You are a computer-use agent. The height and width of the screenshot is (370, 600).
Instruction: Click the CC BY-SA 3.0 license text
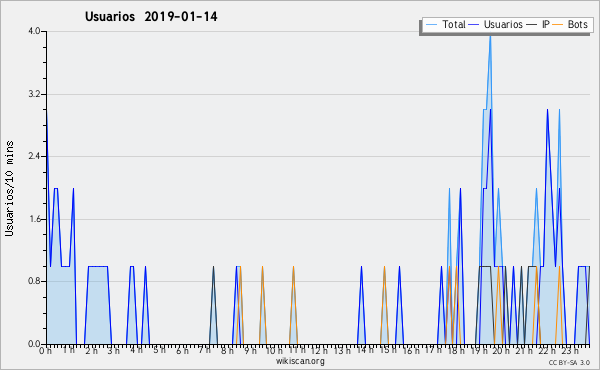[x=569, y=362]
